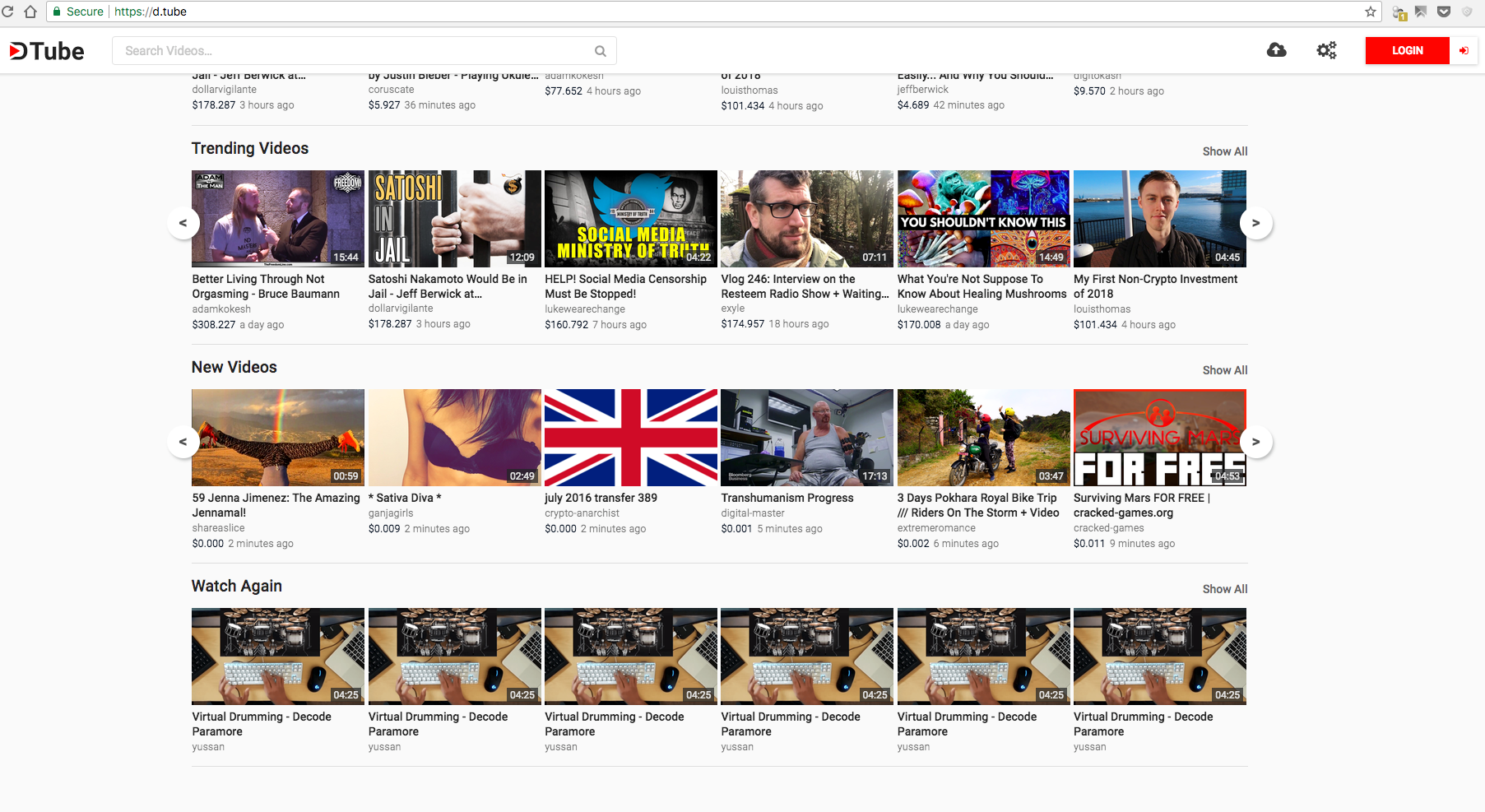Open the cloud upload icon
1485x812 pixels.
click(x=1276, y=50)
